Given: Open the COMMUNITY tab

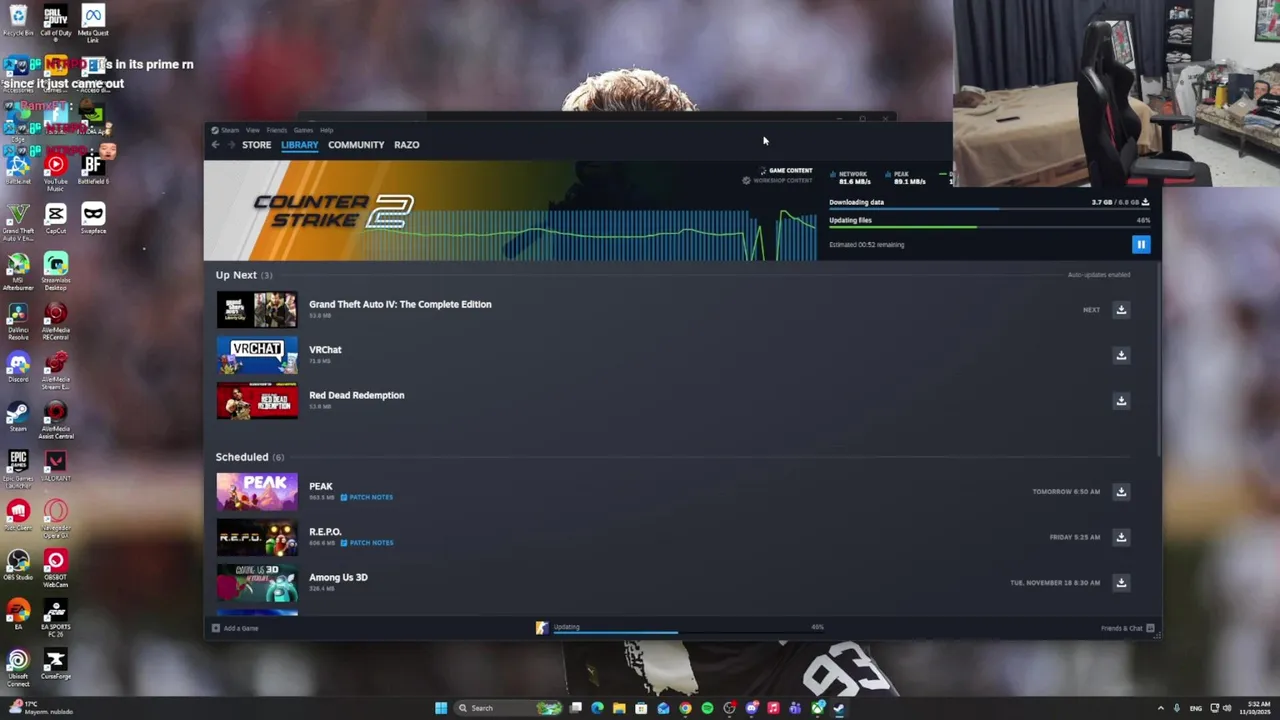Looking at the screenshot, I should (356, 145).
